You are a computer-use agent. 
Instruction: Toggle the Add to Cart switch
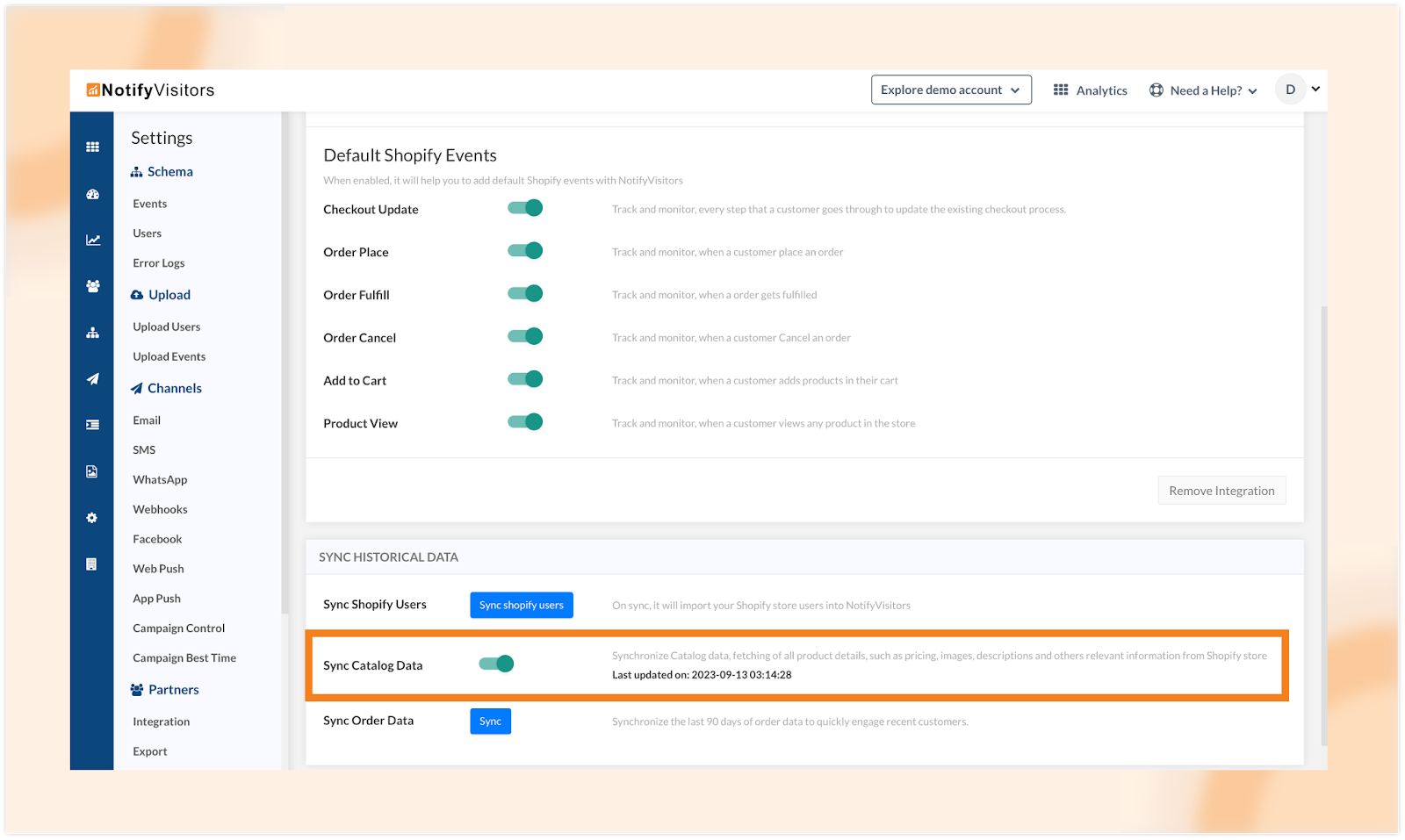click(x=525, y=379)
